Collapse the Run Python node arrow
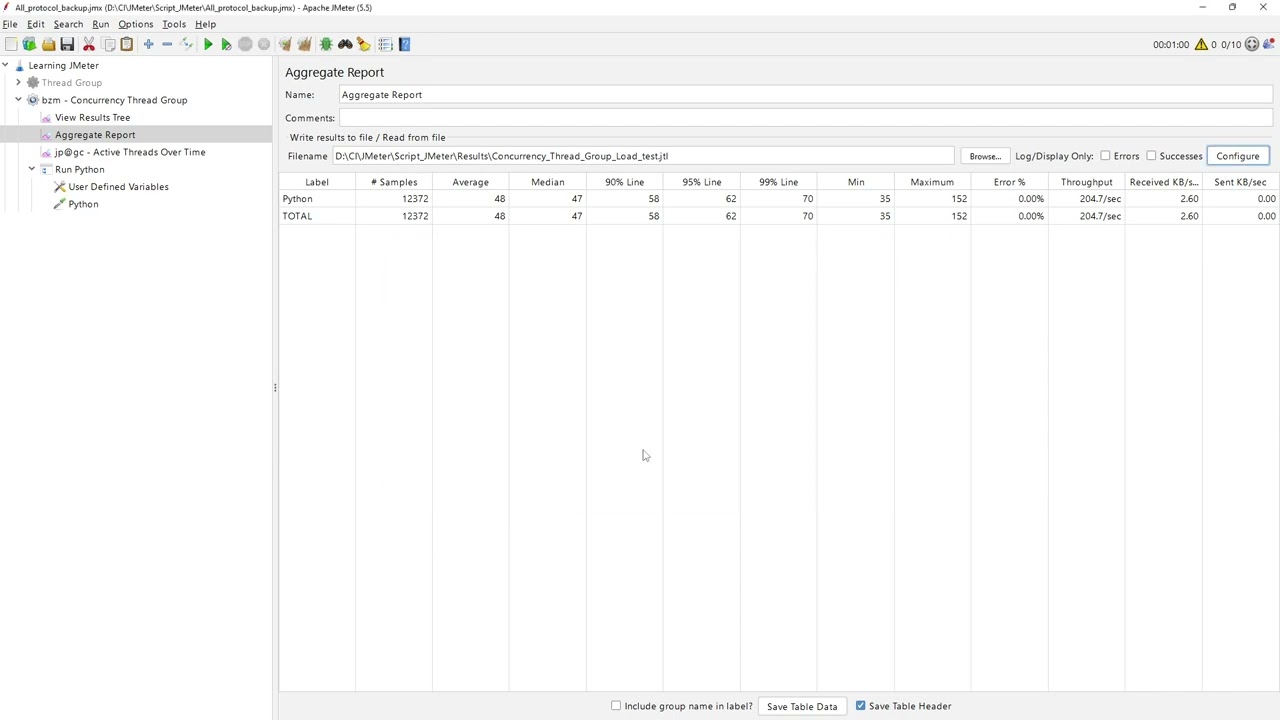This screenshot has height=720, width=1280. [x=31, y=169]
